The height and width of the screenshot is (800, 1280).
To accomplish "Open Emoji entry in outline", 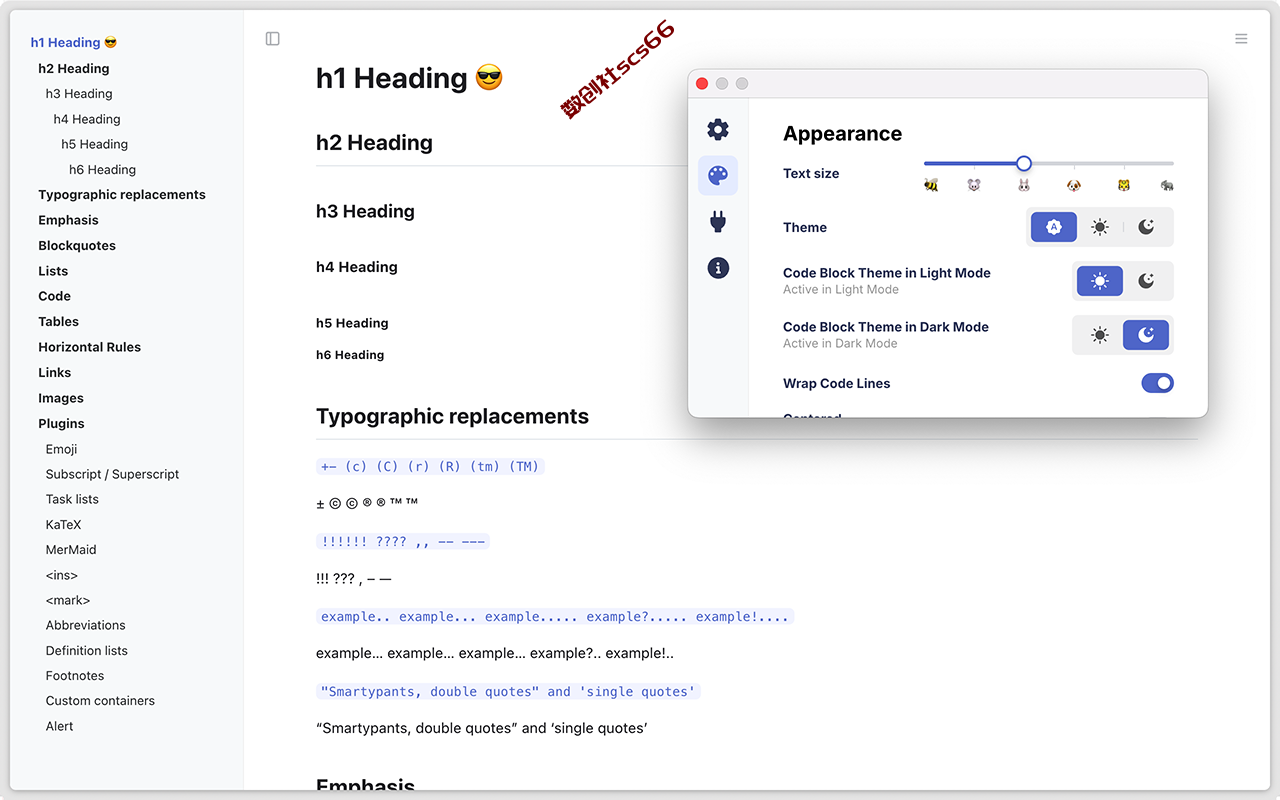I will coord(61,449).
